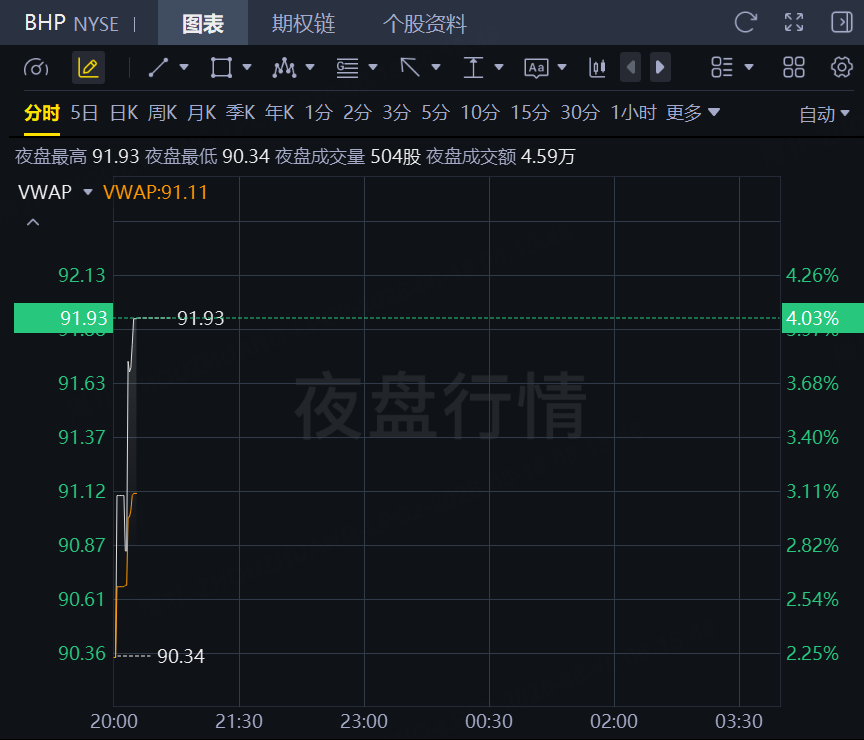Select the price range measure tool
This screenshot has width=864, height=740.
pos(473,67)
